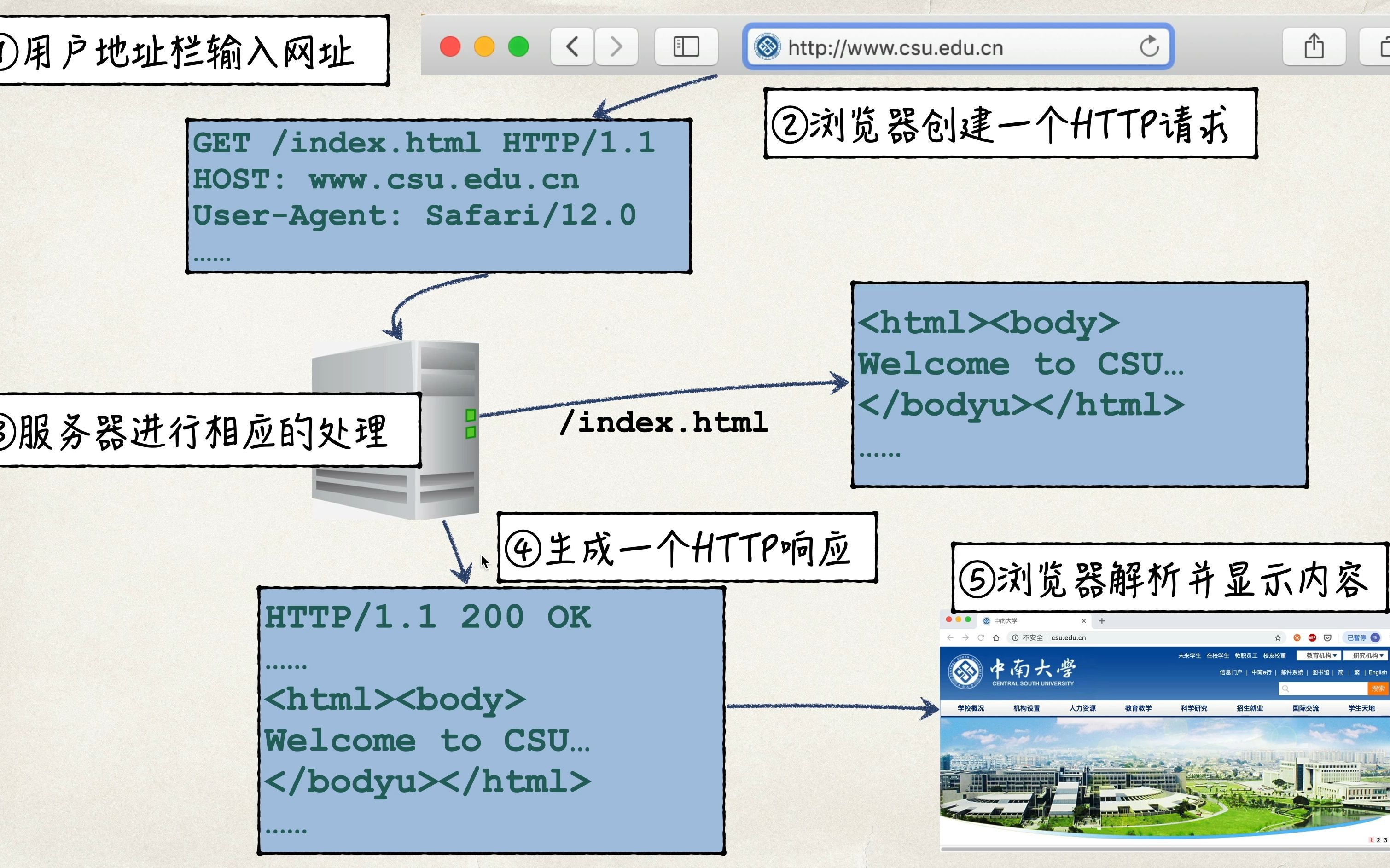Click the Safari share button
This screenshot has height=868, width=1390.
tap(1314, 46)
